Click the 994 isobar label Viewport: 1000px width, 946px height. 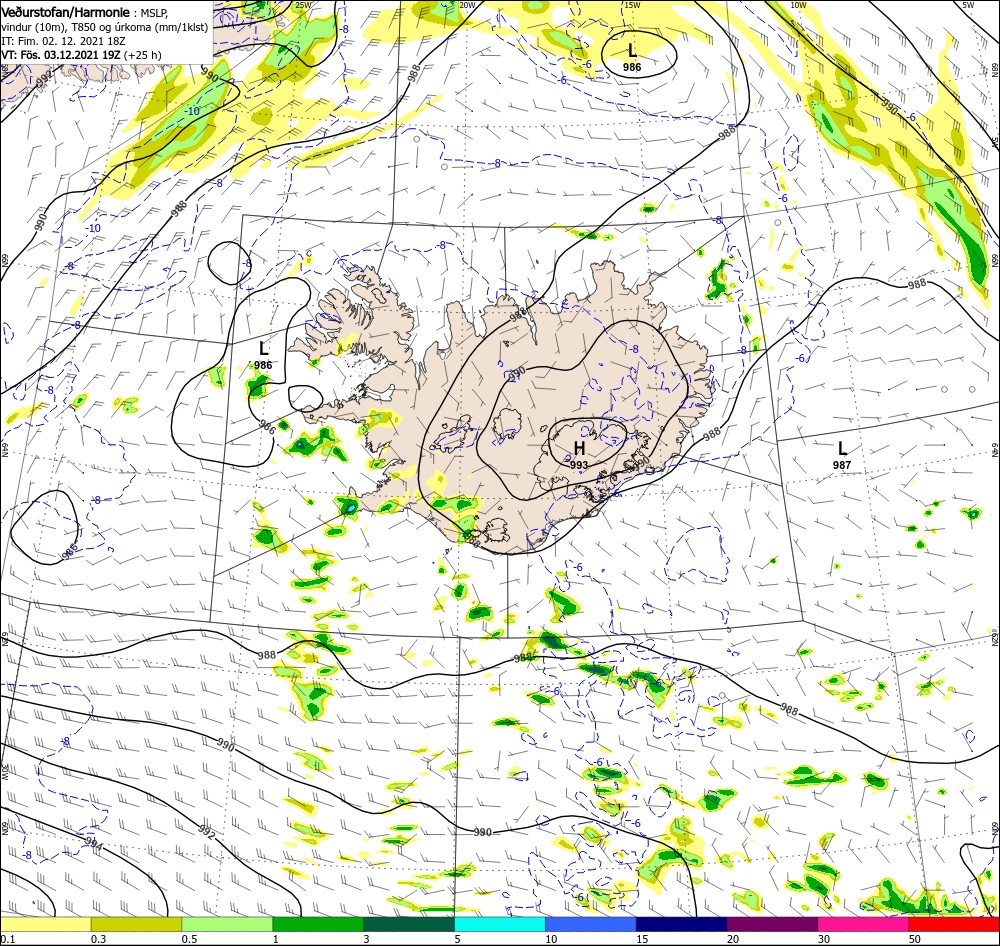coord(94,843)
